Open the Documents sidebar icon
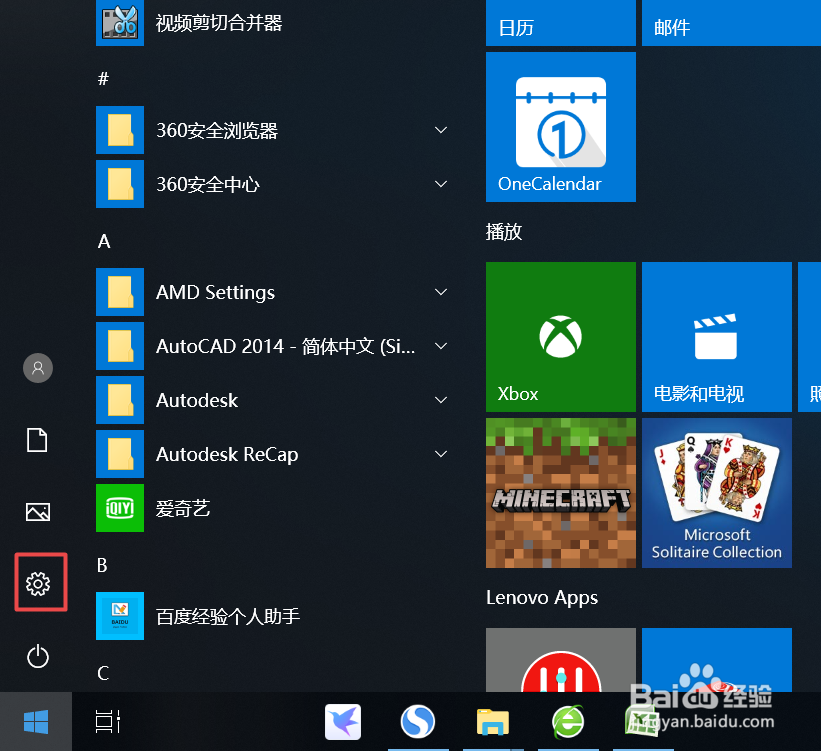 tap(38, 439)
